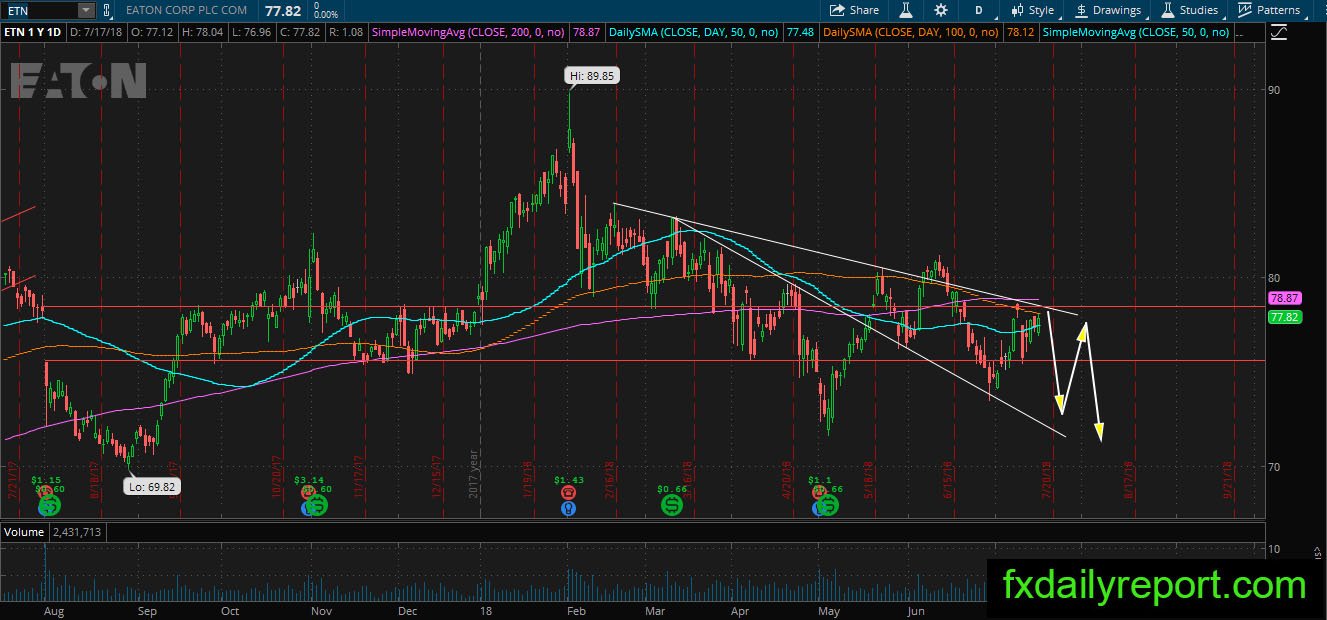The height and width of the screenshot is (620, 1327).
Task: Click the 6/15/18 expiration date marker
Action: pyautogui.click(x=947, y=479)
